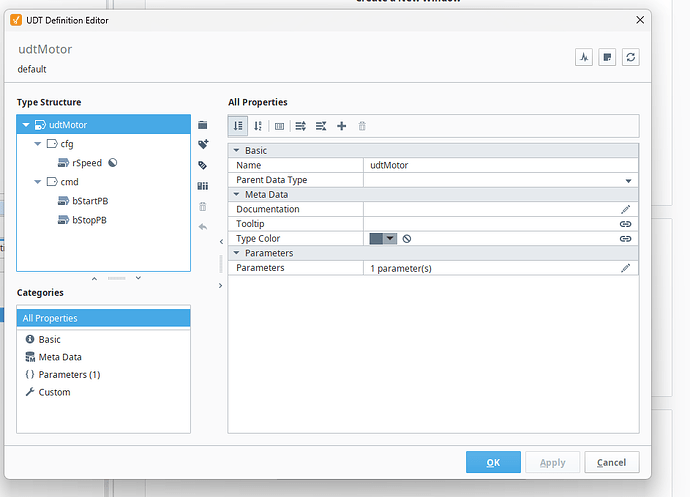
Task: Click the tag icon beside type structure
Action: point(202,165)
